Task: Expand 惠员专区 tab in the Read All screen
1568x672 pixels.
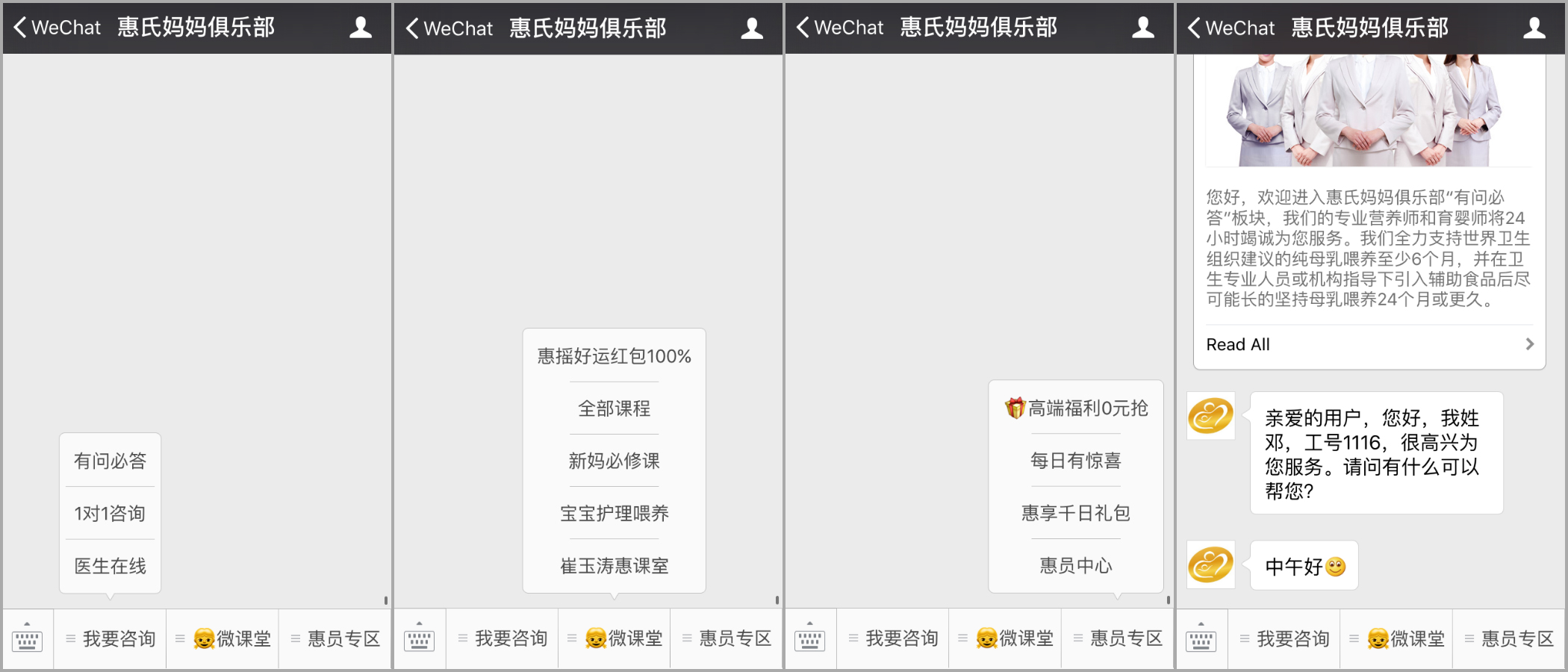Action: point(1509,638)
